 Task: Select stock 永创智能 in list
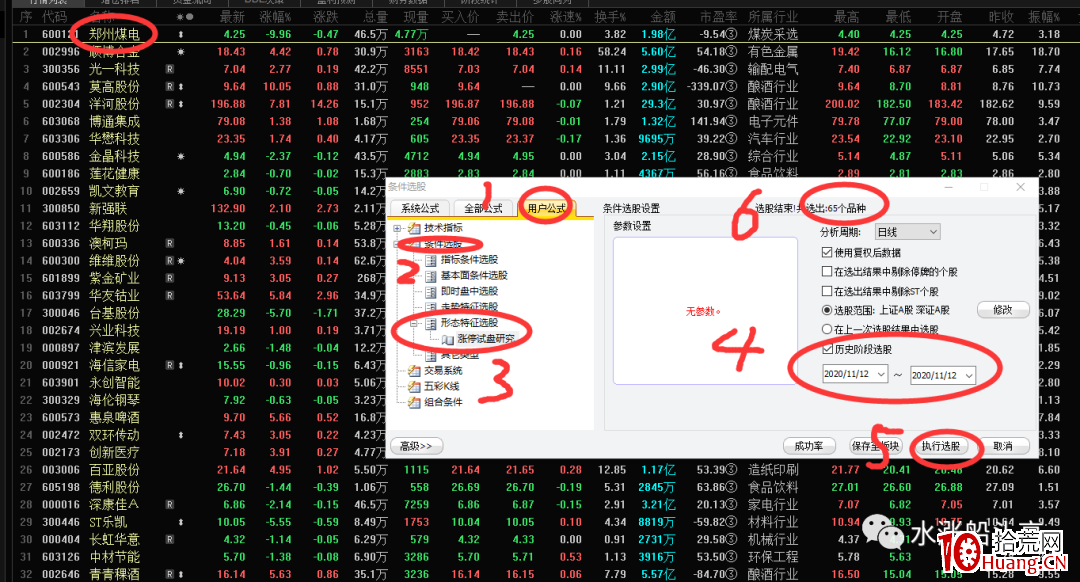point(114,382)
